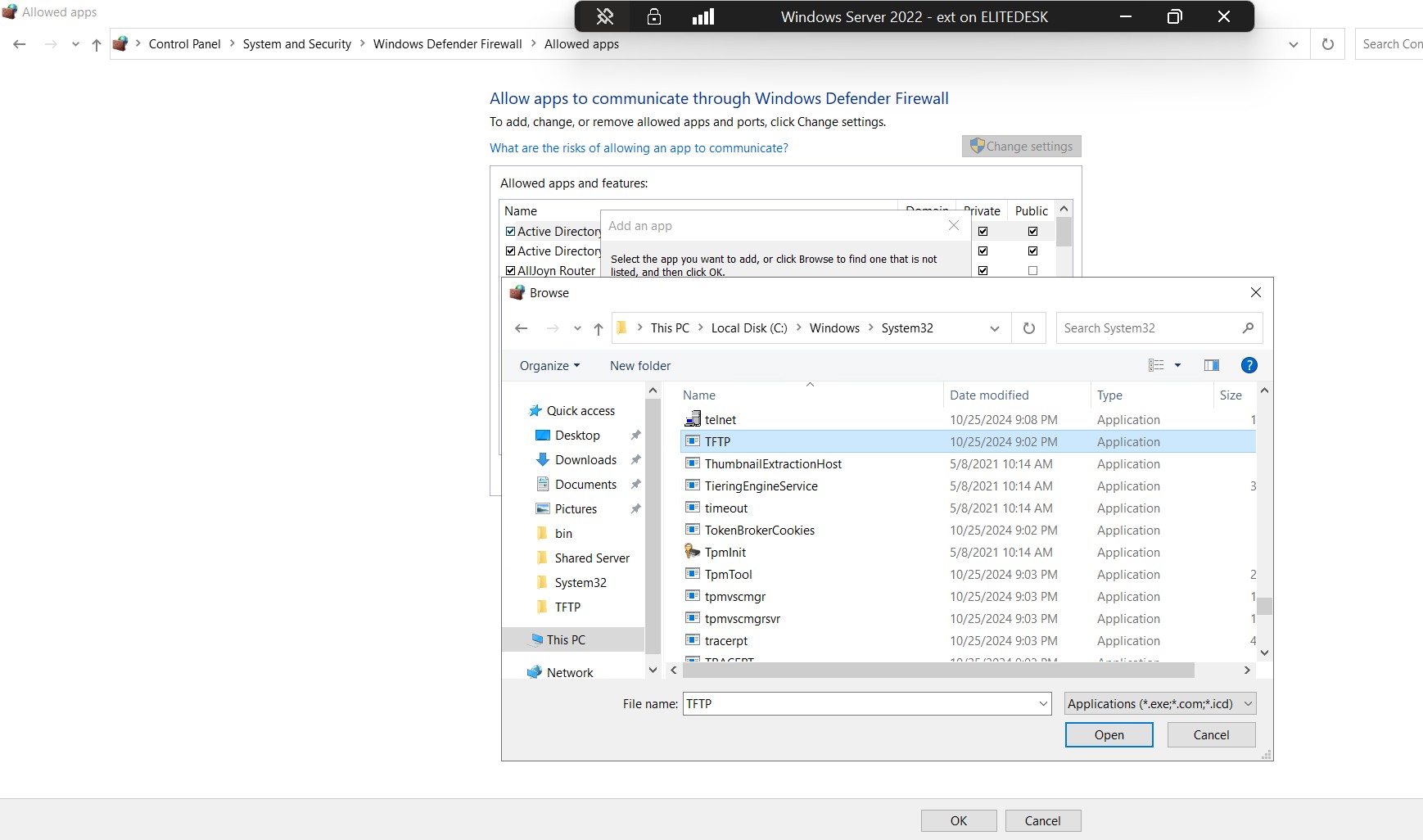The image size is (1423, 840).
Task: Open the recent locations dropdown in Browse
Action: [x=577, y=328]
